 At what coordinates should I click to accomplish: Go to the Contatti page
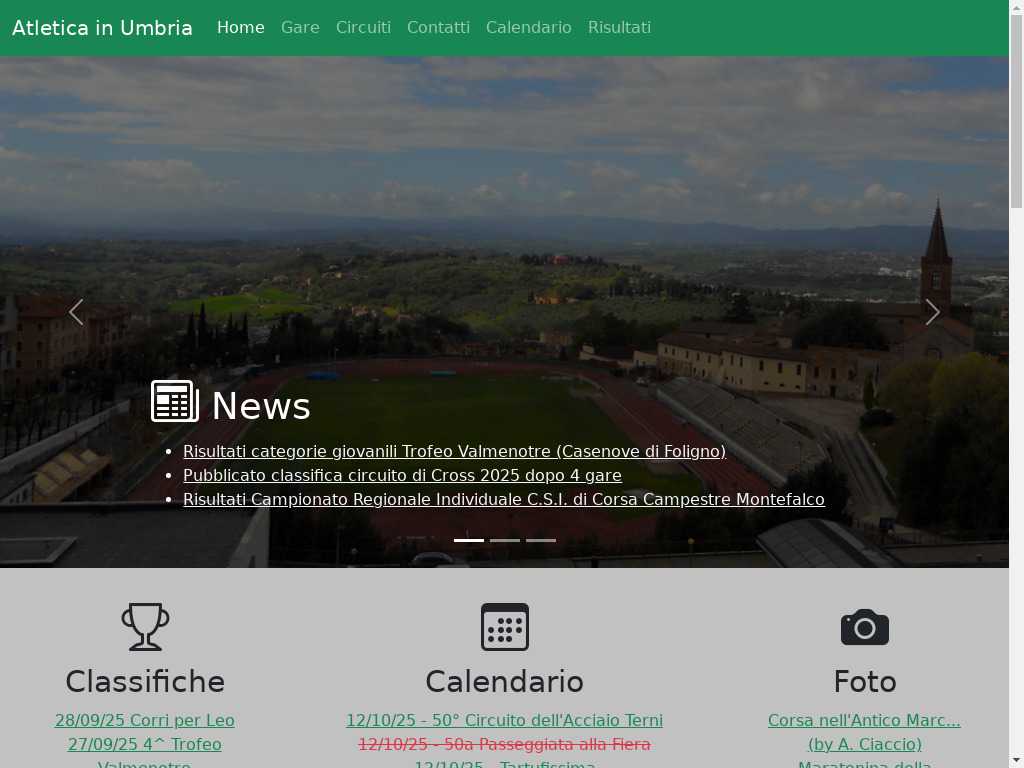438,28
